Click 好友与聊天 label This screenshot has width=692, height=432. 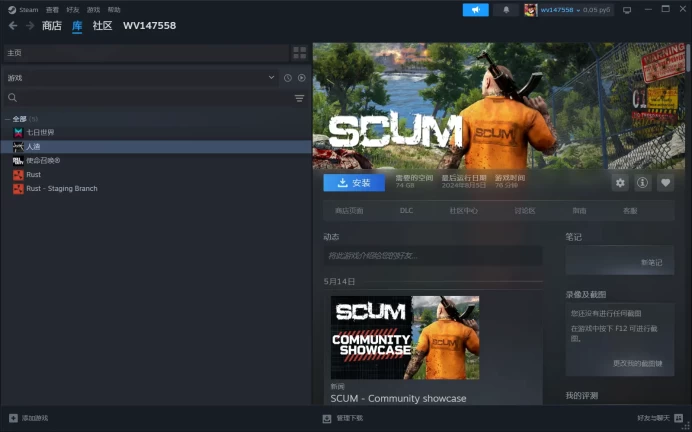click(x=653, y=418)
